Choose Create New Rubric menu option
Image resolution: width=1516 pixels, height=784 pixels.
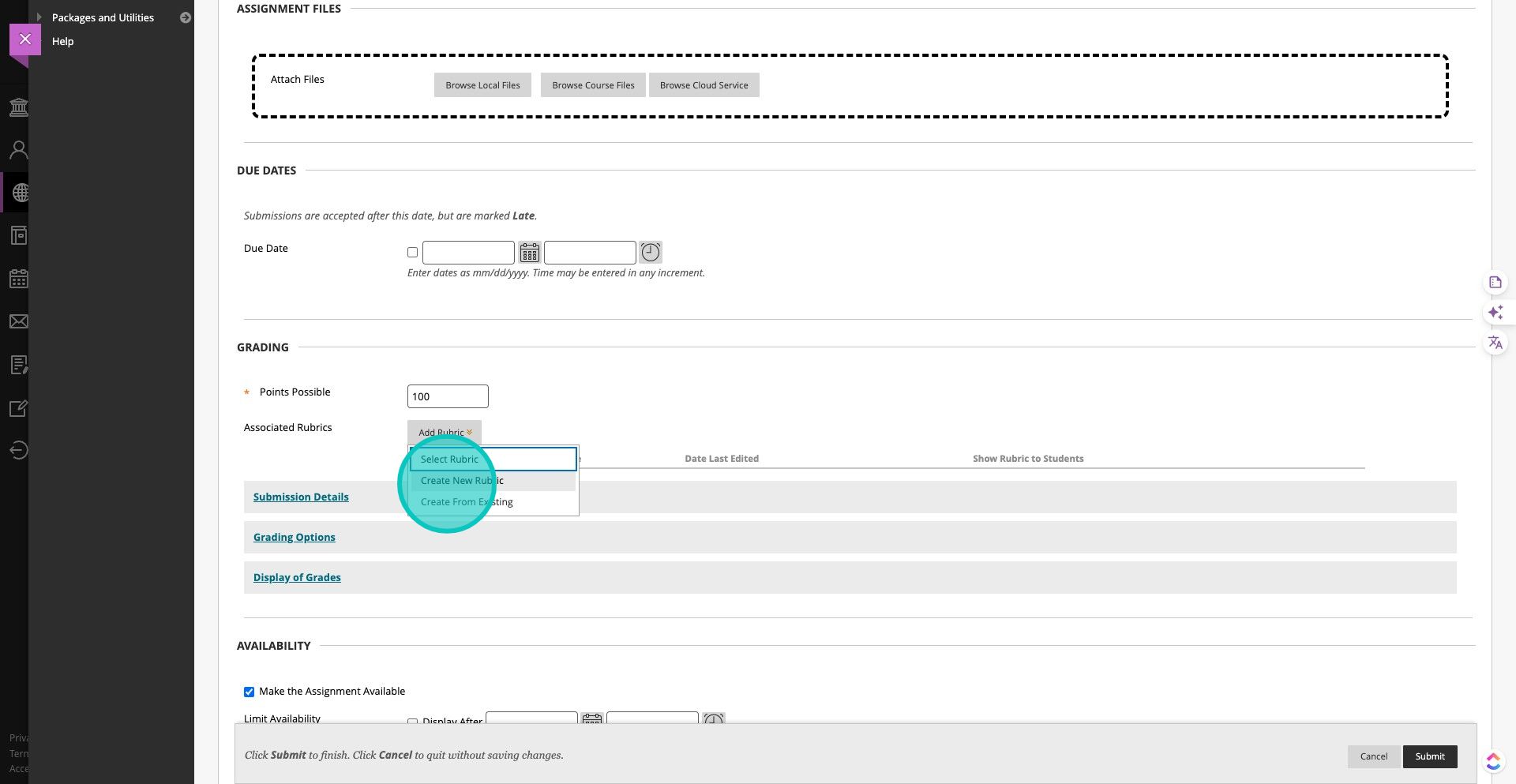click(x=462, y=481)
